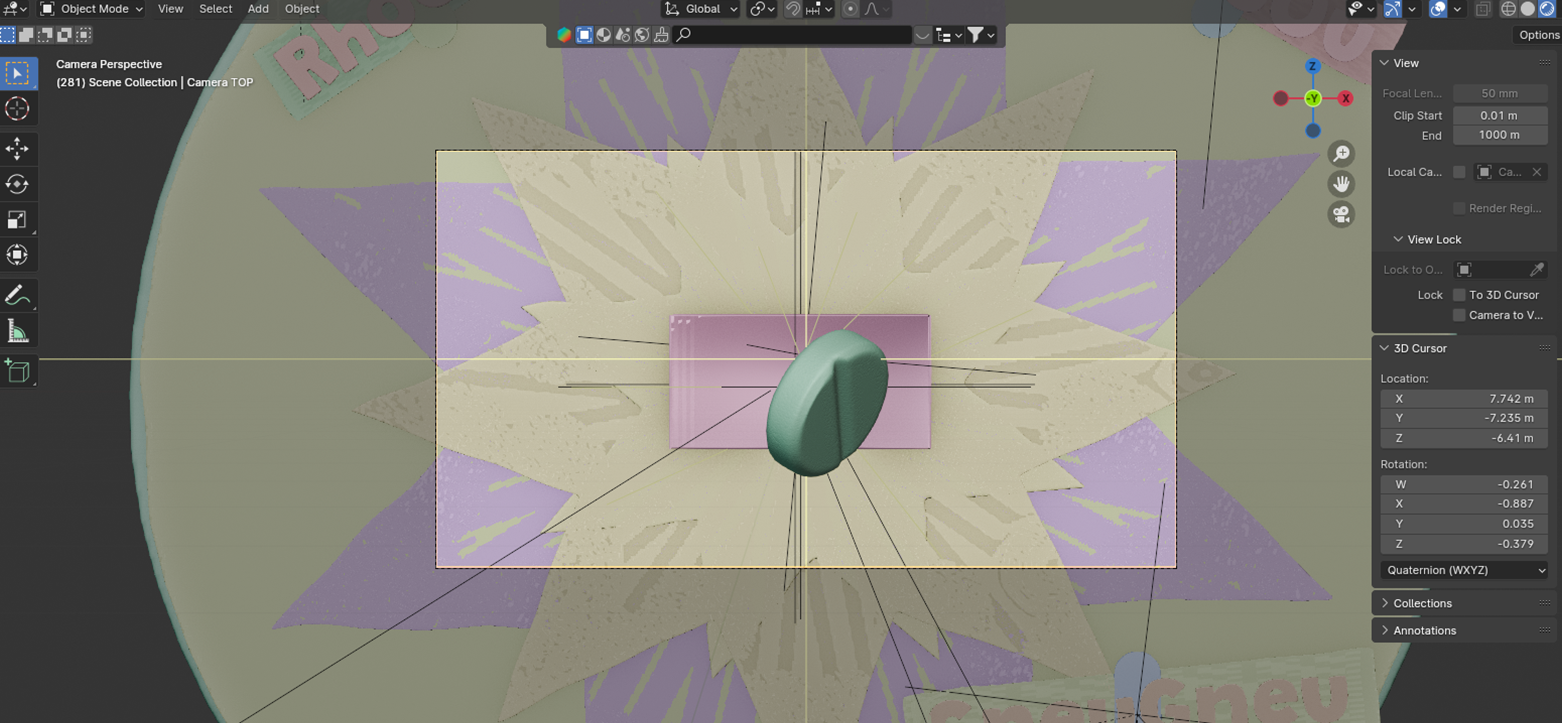Image resolution: width=1562 pixels, height=723 pixels.
Task: Open the Select menu
Action: 215,9
